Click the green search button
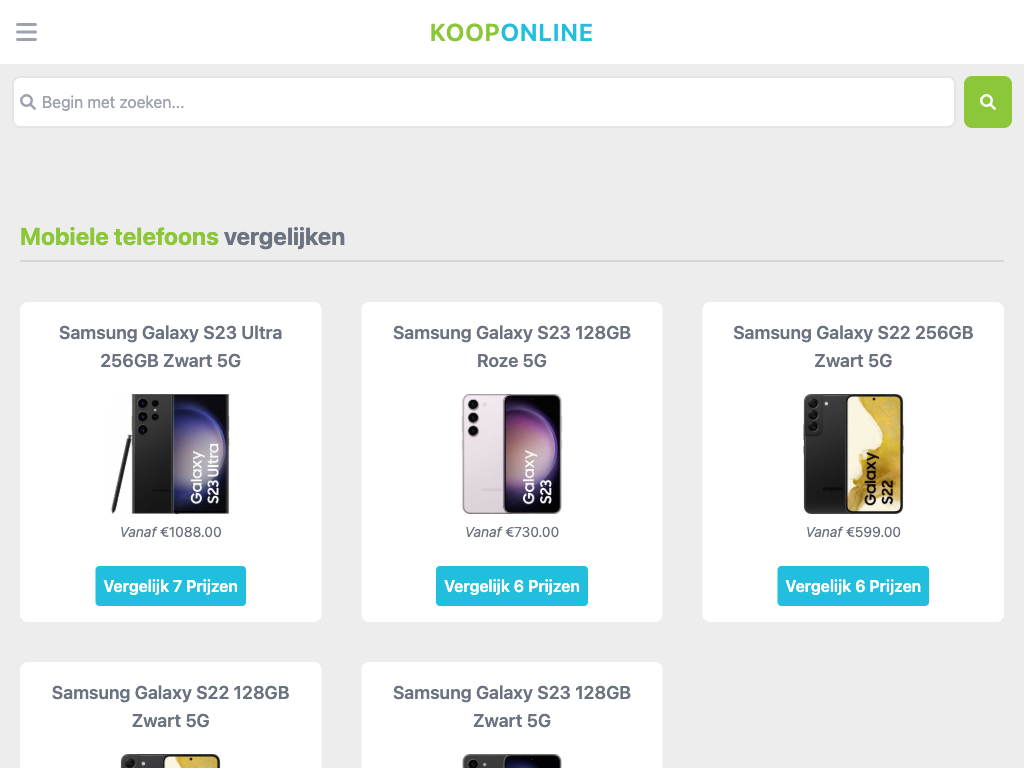The height and width of the screenshot is (768, 1024). coord(987,102)
